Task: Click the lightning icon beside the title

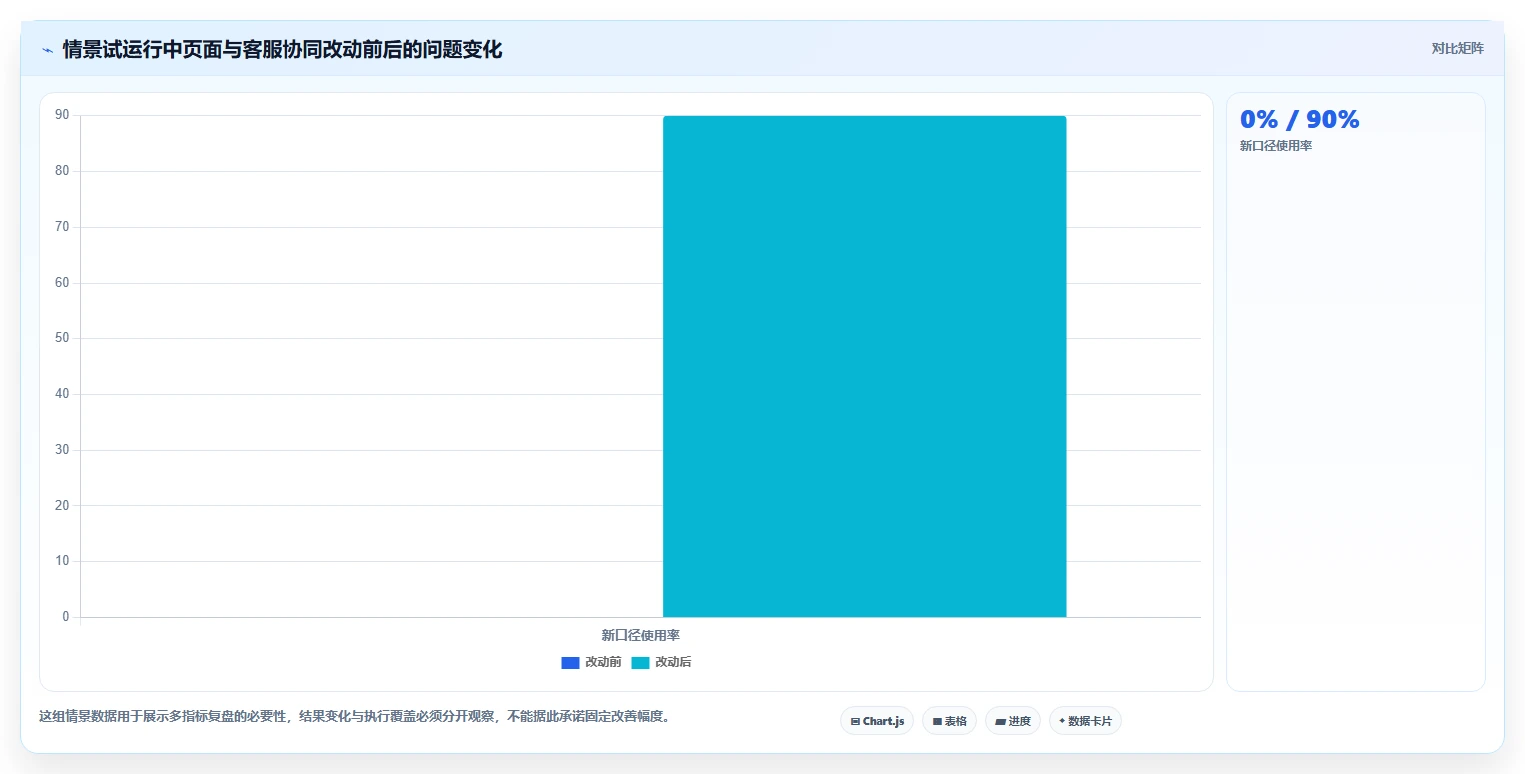Action: [48, 50]
